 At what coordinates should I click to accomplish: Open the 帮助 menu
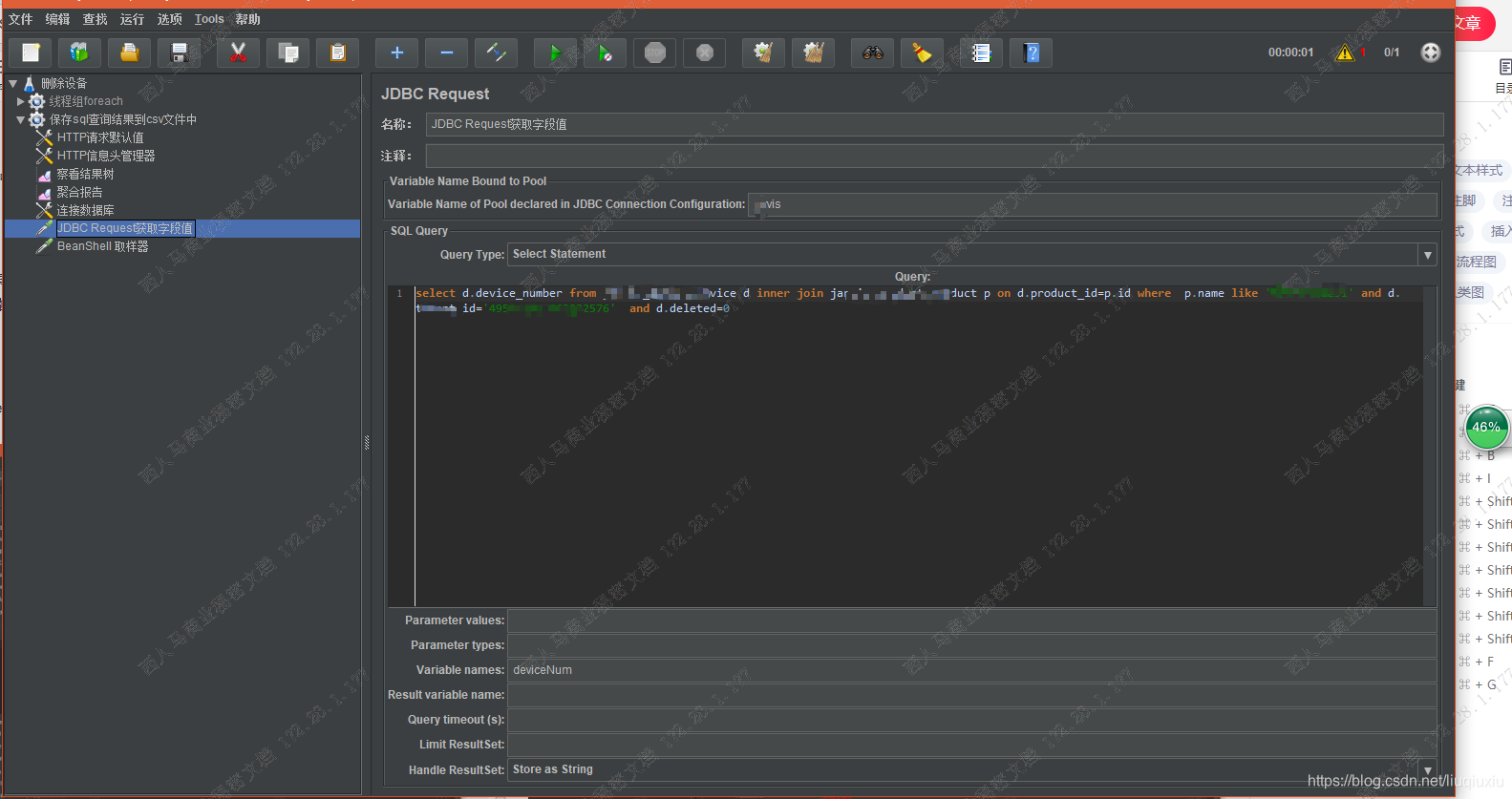[248, 19]
